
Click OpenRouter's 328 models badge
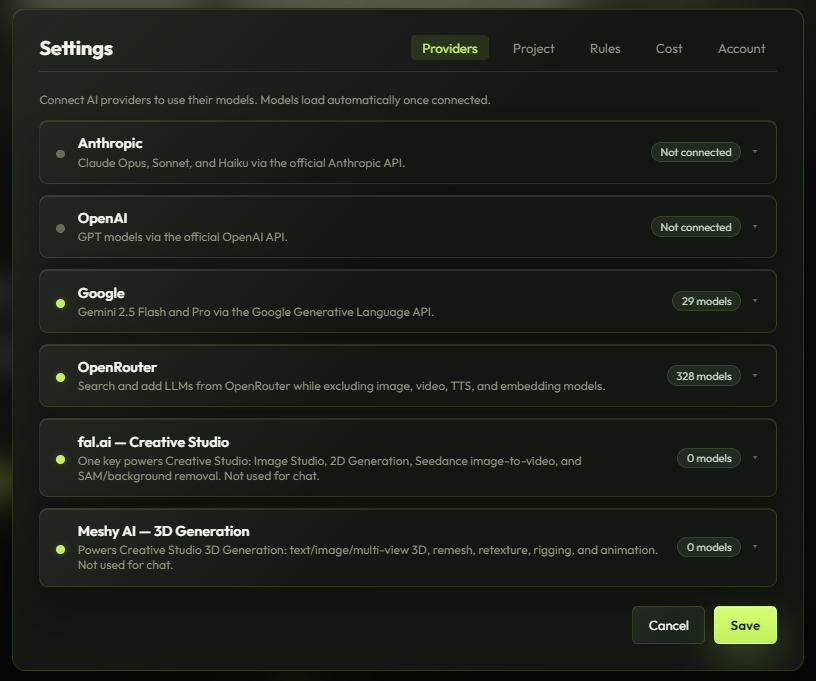tap(704, 376)
